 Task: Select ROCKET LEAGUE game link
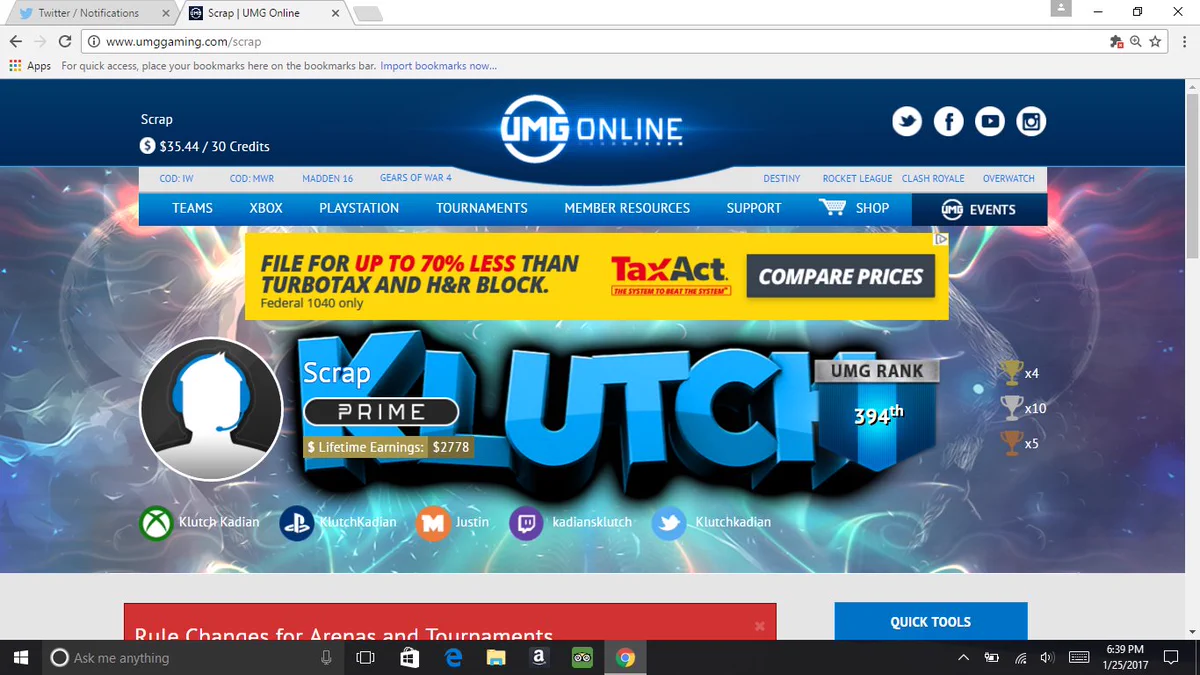click(x=857, y=178)
